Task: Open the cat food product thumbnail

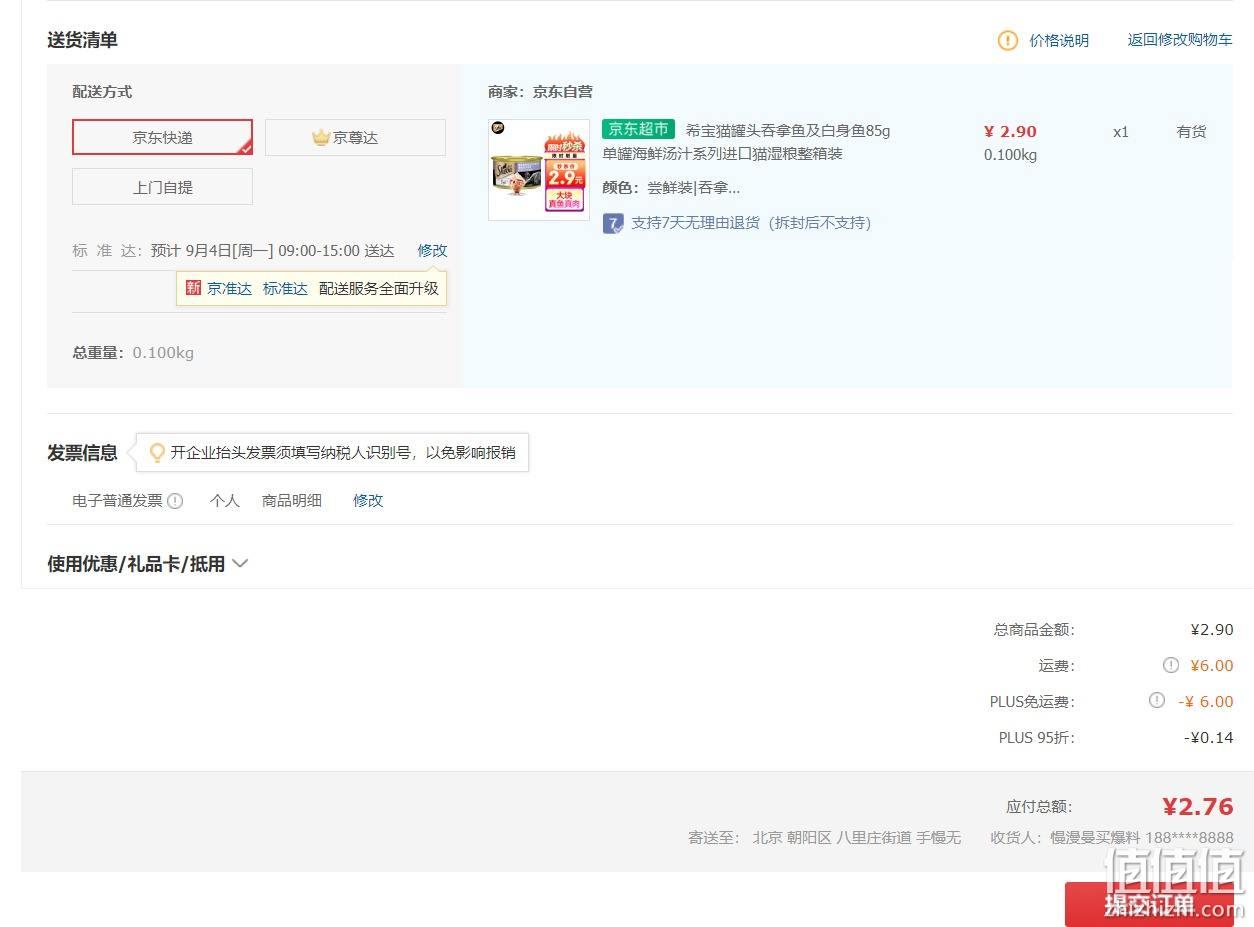Action: 539,170
